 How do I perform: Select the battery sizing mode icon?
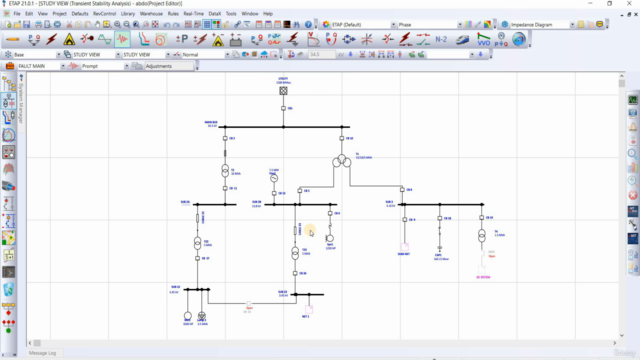pyautogui.click(x=236, y=40)
